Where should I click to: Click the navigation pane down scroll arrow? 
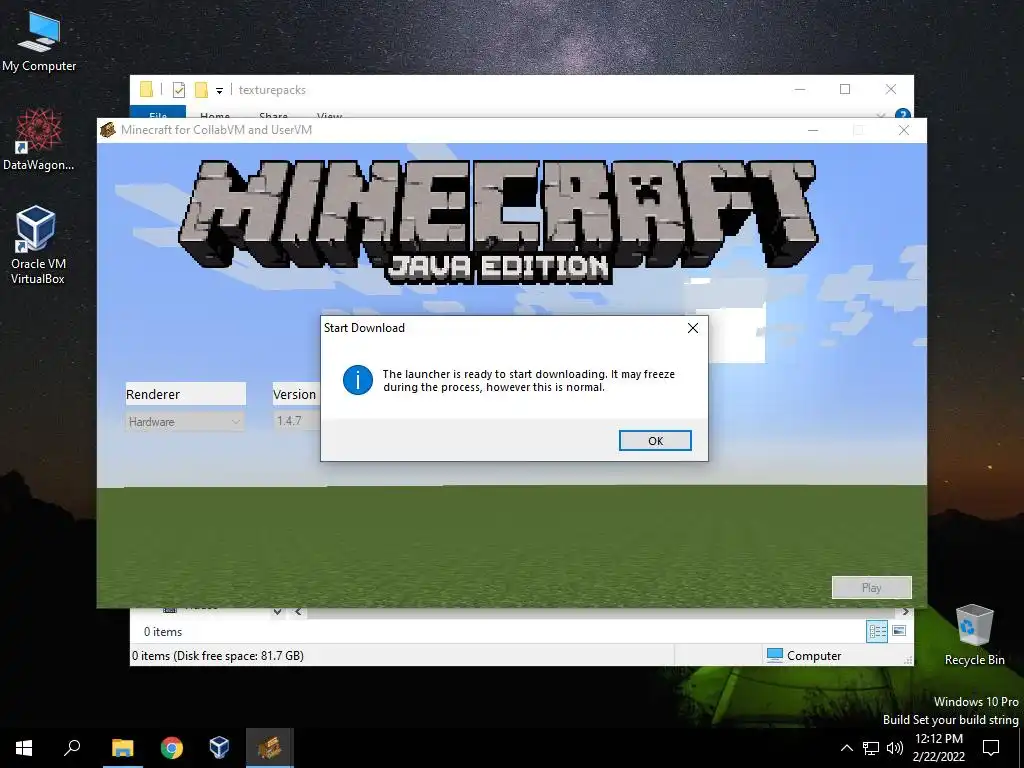pyautogui.click(x=278, y=612)
